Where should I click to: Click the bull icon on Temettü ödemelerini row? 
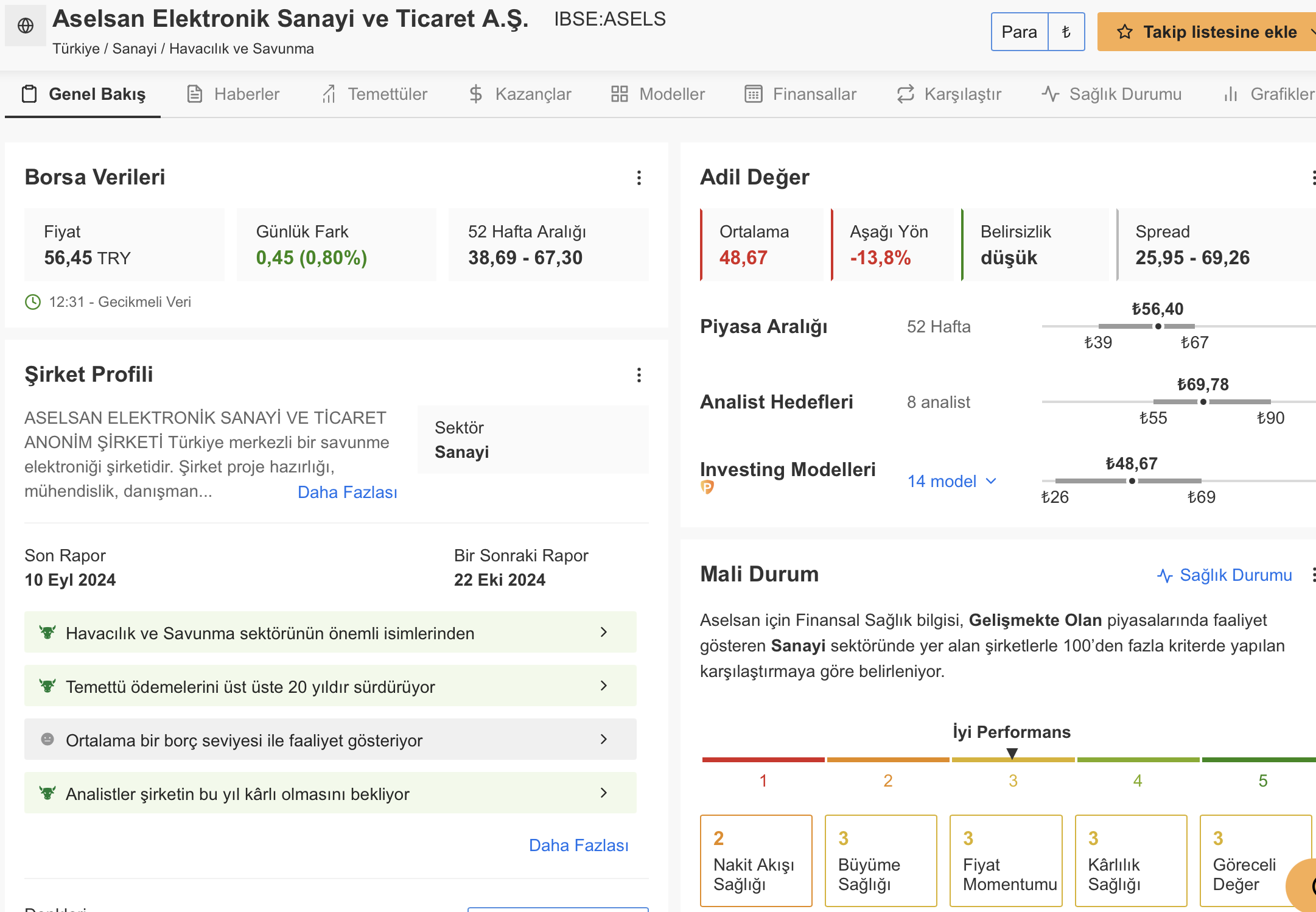click(x=47, y=686)
